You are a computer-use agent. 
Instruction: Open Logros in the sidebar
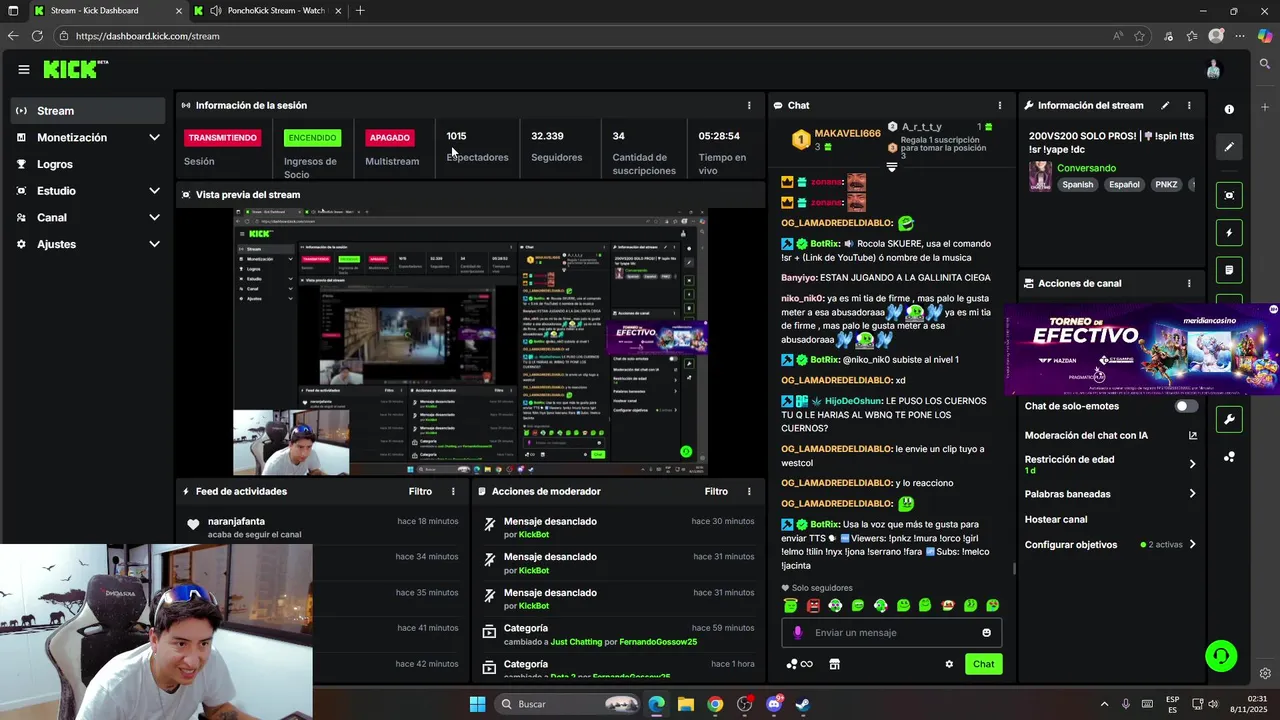tap(89, 164)
